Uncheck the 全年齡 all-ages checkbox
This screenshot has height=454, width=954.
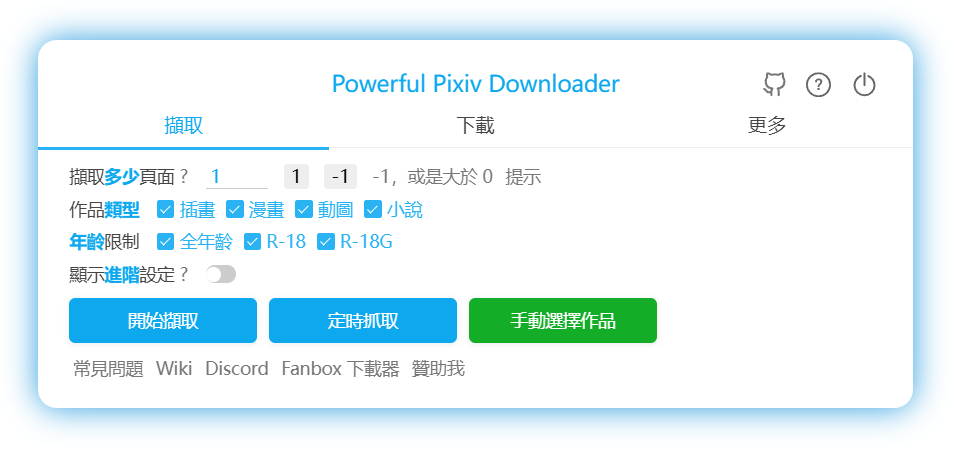click(x=165, y=242)
